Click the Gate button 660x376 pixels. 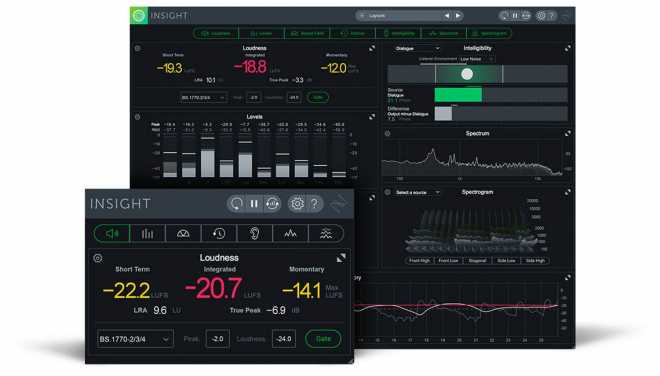point(323,339)
